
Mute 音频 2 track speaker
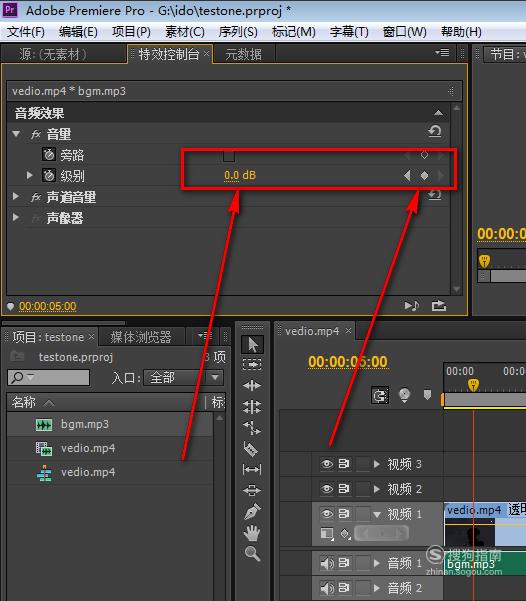coord(327,588)
